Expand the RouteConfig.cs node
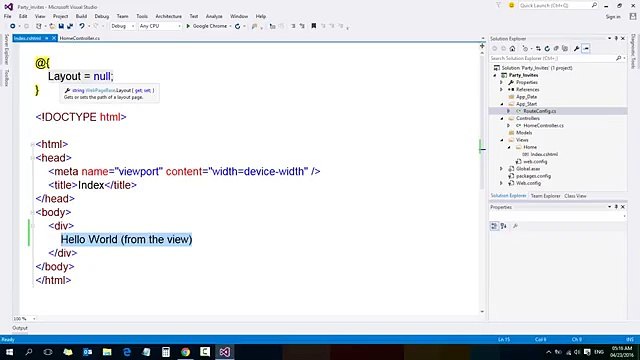The image size is (640, 360). (x=509, y=111)
